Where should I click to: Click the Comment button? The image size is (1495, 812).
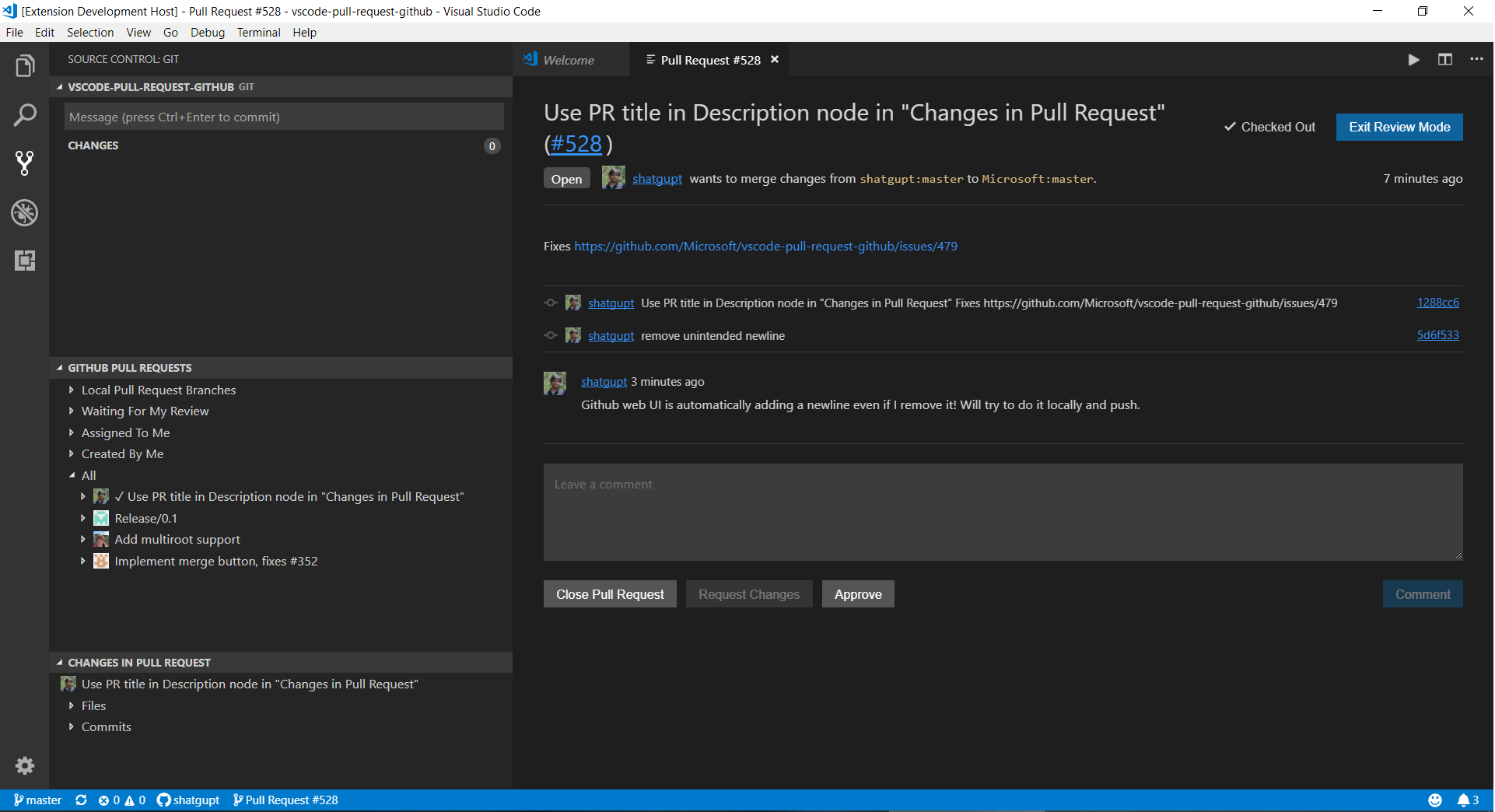point(1423,594)
